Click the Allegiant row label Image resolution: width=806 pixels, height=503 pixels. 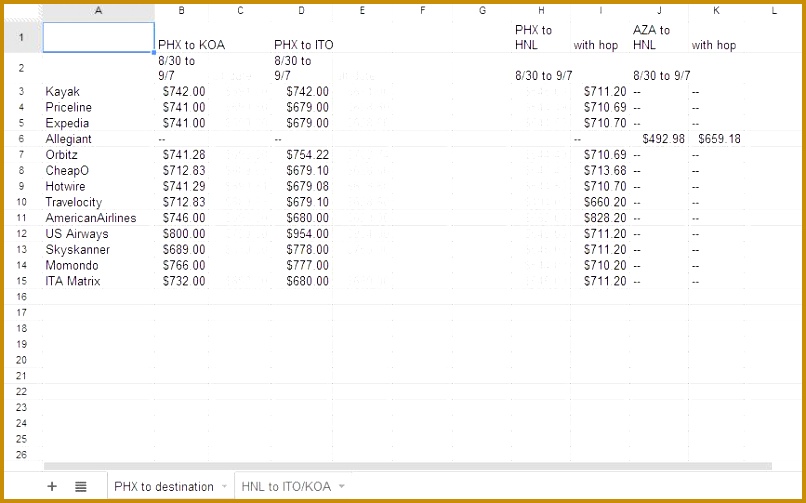pyautogui.click(x=68, y=139)
